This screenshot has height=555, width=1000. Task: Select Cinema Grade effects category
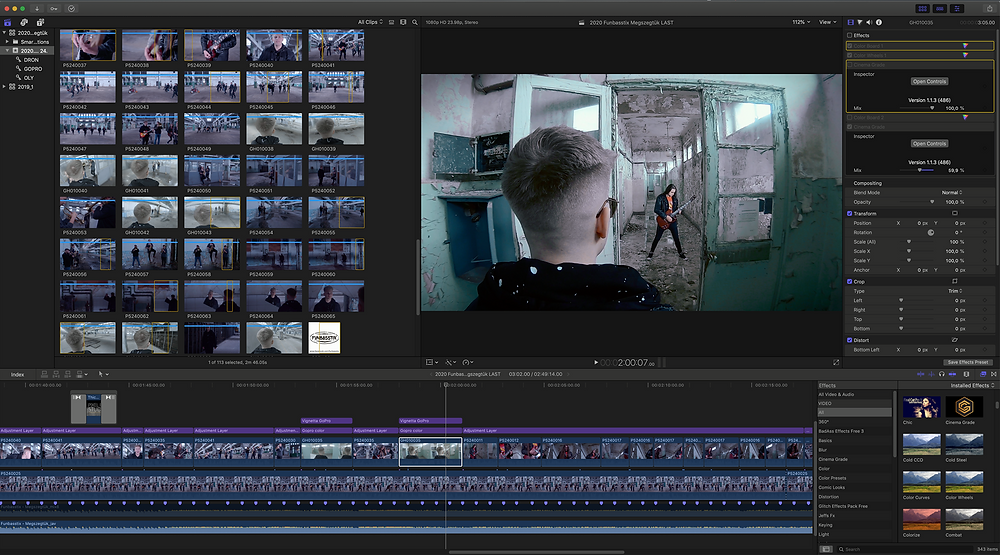[832, 459]
